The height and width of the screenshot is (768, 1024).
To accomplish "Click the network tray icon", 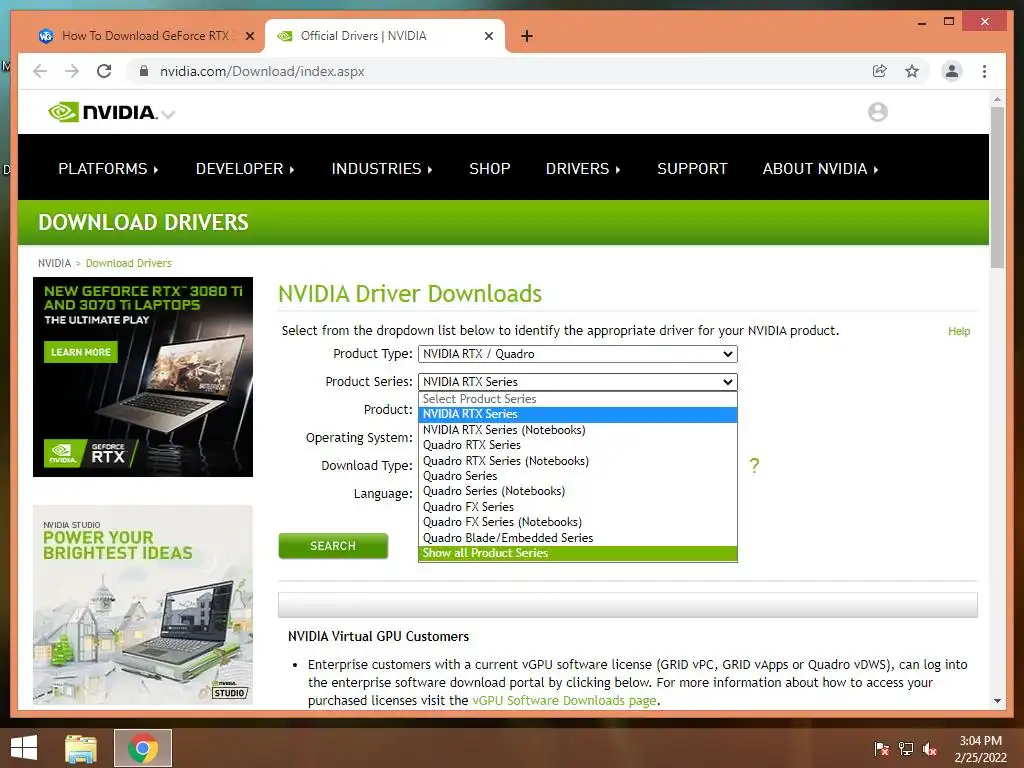I will point(906,749).
